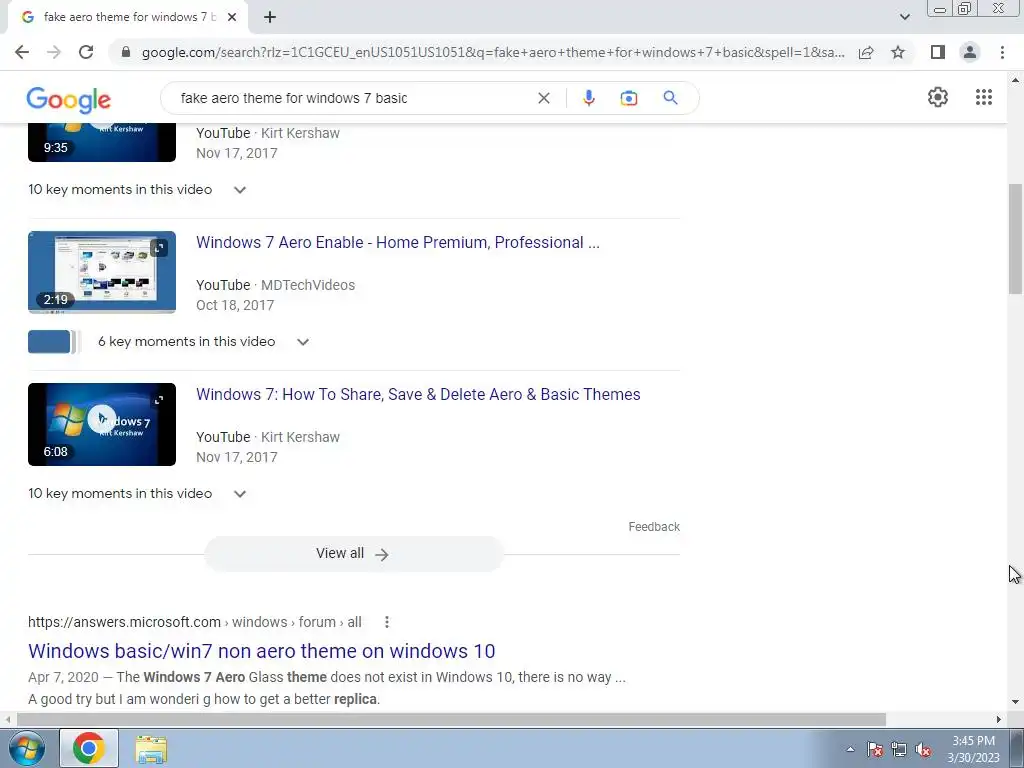Share this page icon in address bar

pos(866,52)
